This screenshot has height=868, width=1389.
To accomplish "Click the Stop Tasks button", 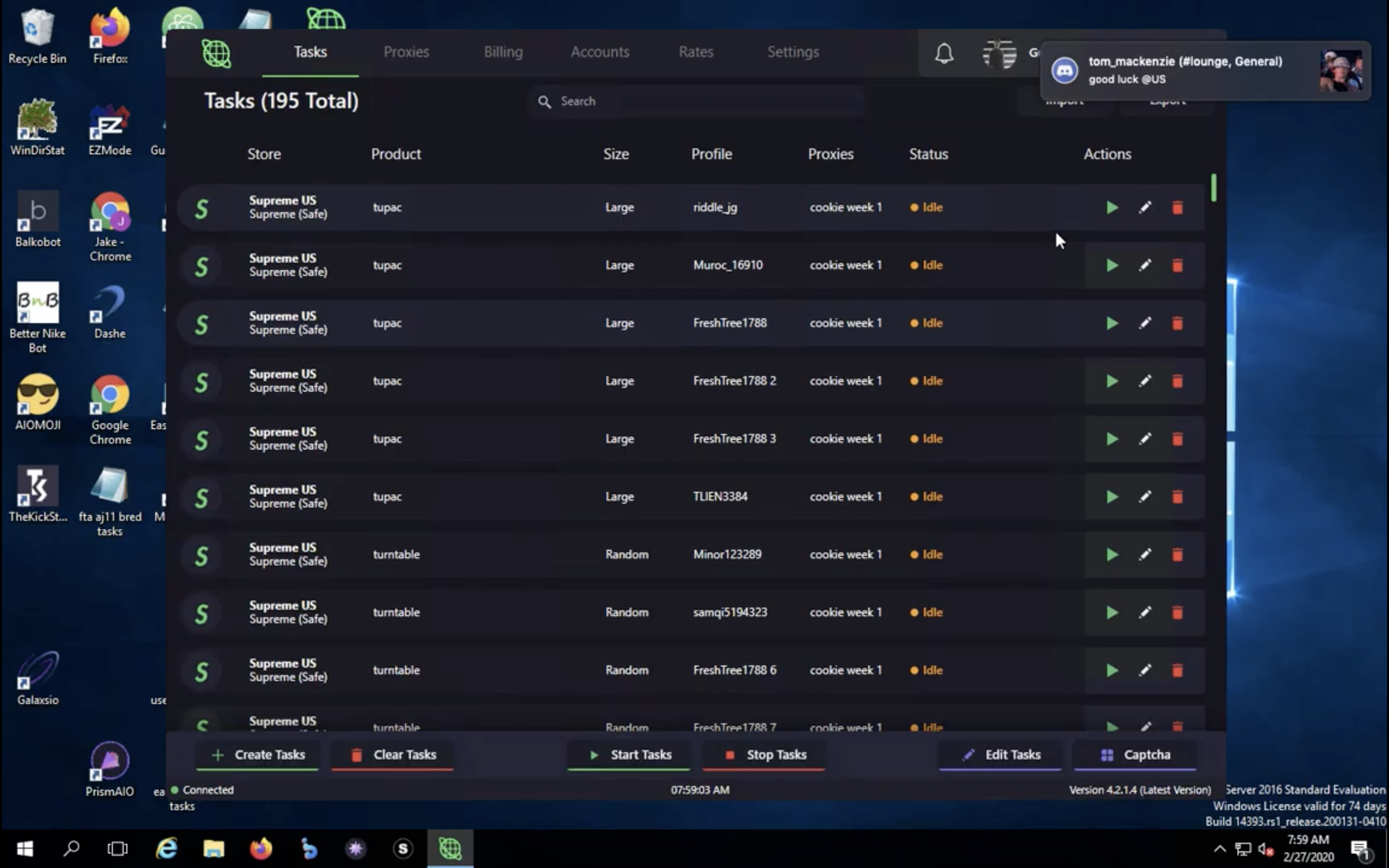I will click(x=764, y=755).
